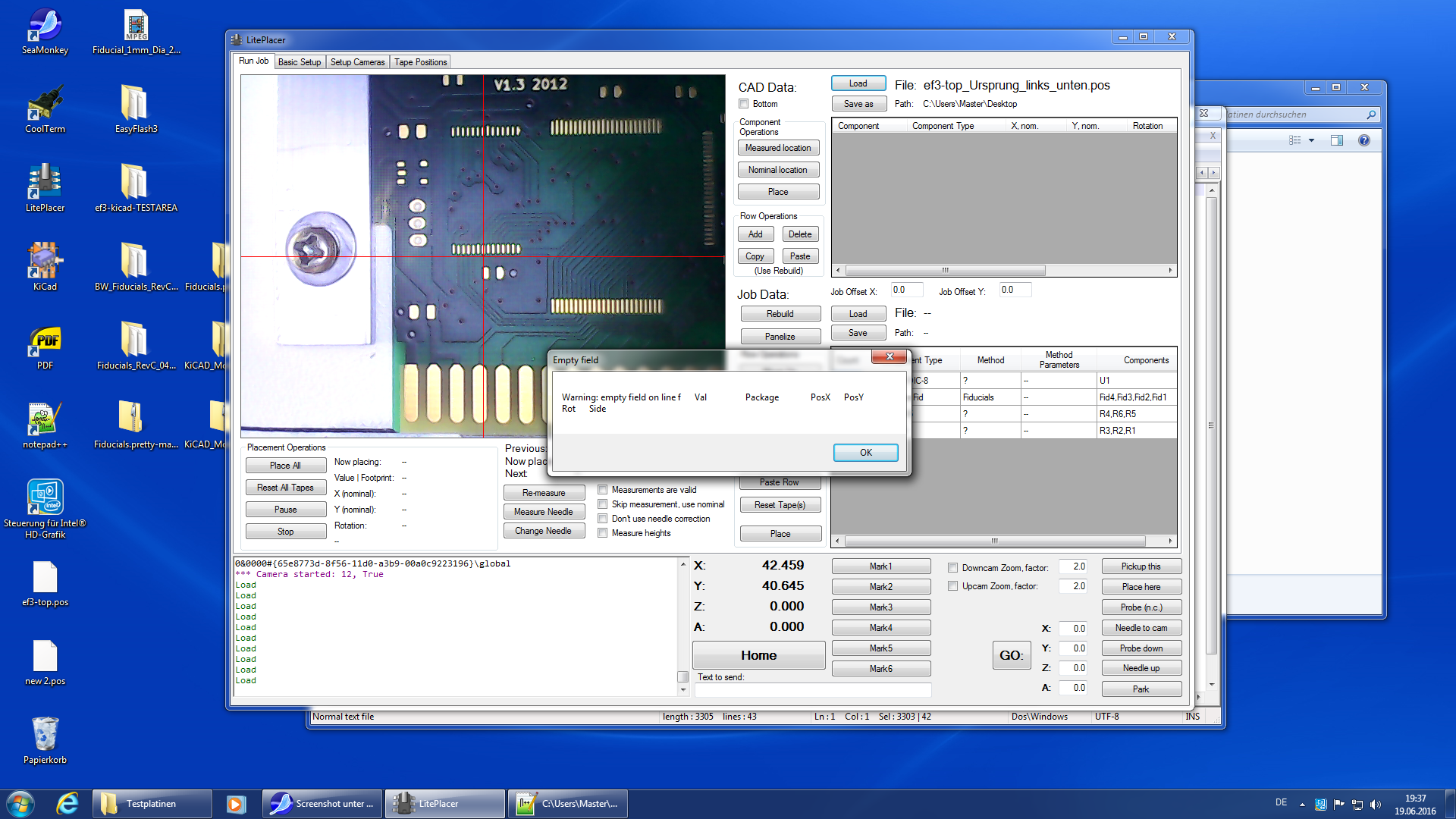Click R4,R6,R5 components cell
This screenshot has height=819, width=1456.
pyautogui.click(x=1137, y=414)
